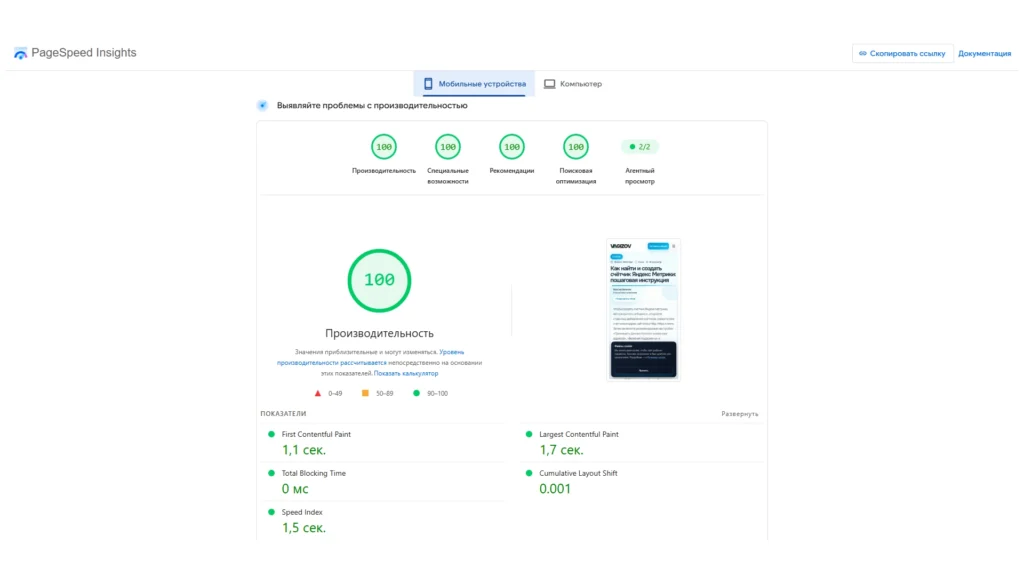This screenshot has height=576, width=1024.
Task: Copy link with Скопировать ссылку button
Action: 902,54
